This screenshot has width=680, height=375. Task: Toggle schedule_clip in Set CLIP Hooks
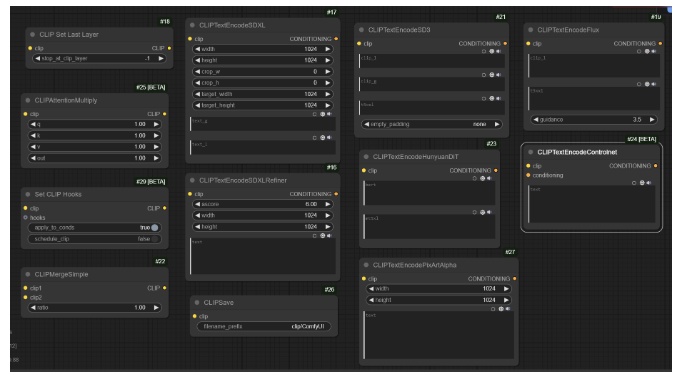pos(95,239)
